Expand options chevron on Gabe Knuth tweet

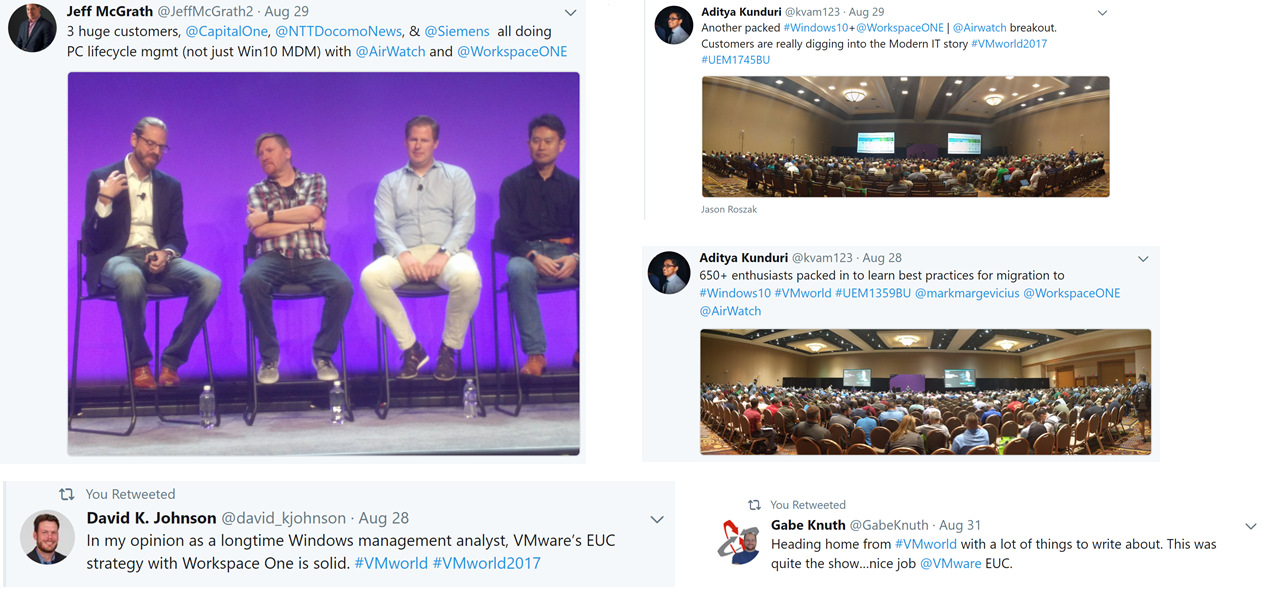(x=1250, y=526)
